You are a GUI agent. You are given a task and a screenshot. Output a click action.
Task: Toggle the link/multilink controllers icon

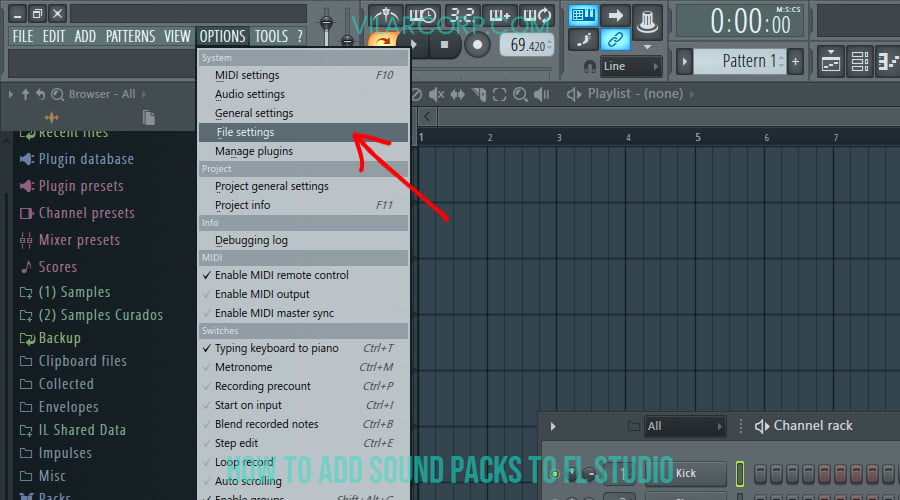click(x=616, y=40)
